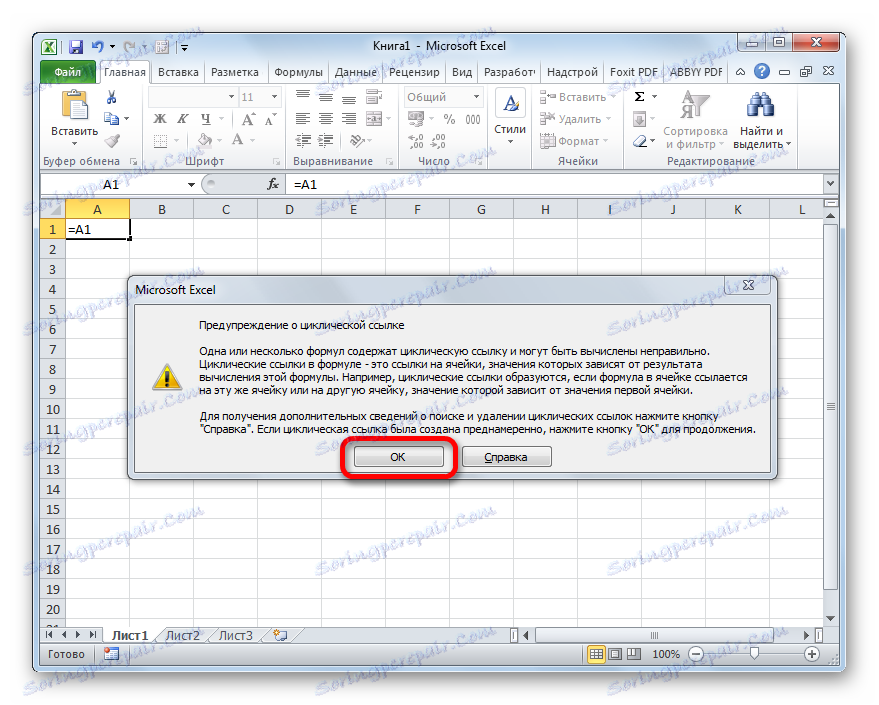Screen dimensions: 879x705
Task: Open the font size 11 dropdown
Action: coord(274,97)
